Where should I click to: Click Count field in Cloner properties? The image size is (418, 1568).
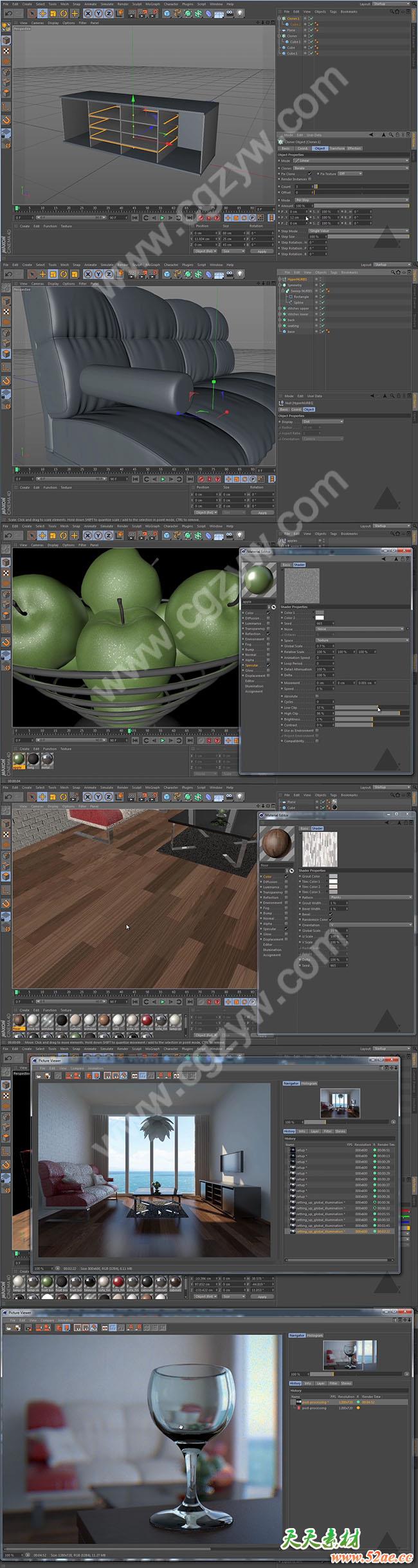(304, 187)
